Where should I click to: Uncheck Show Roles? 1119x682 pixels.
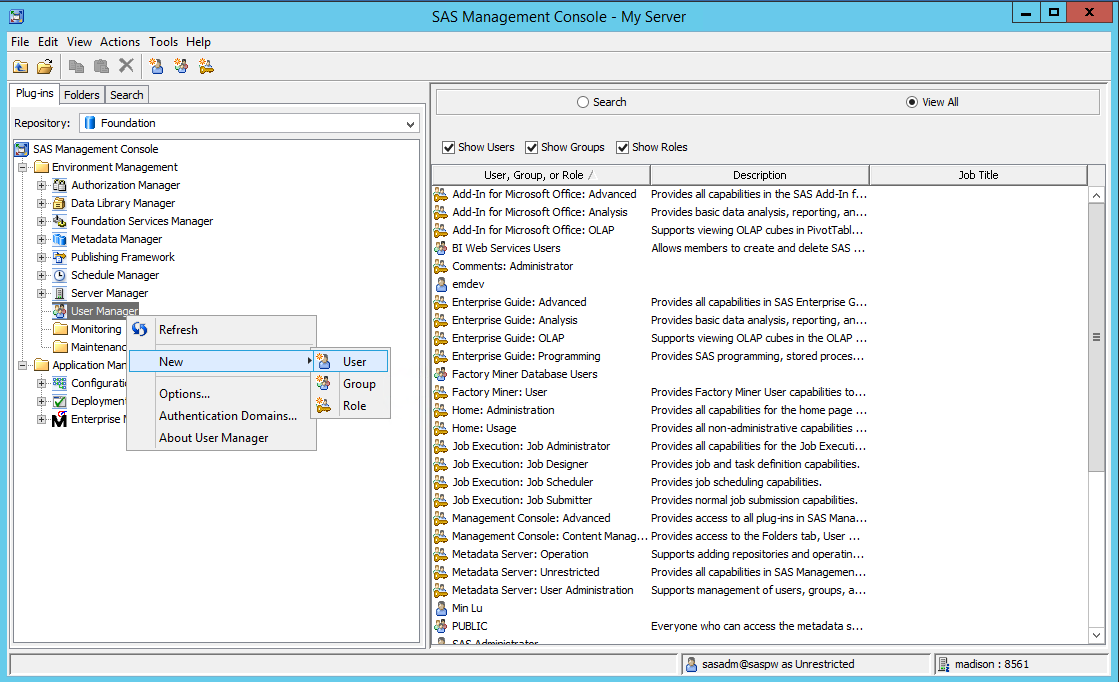coord(624,147)
